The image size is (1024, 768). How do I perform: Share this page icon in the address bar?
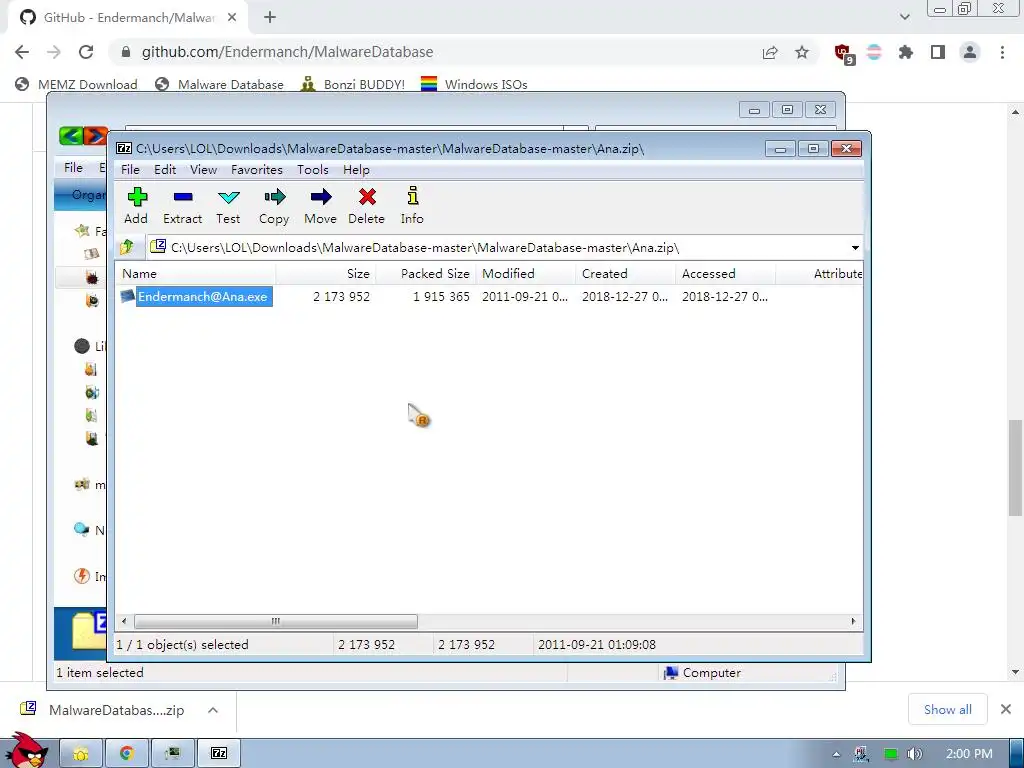[x=770, y=52]
